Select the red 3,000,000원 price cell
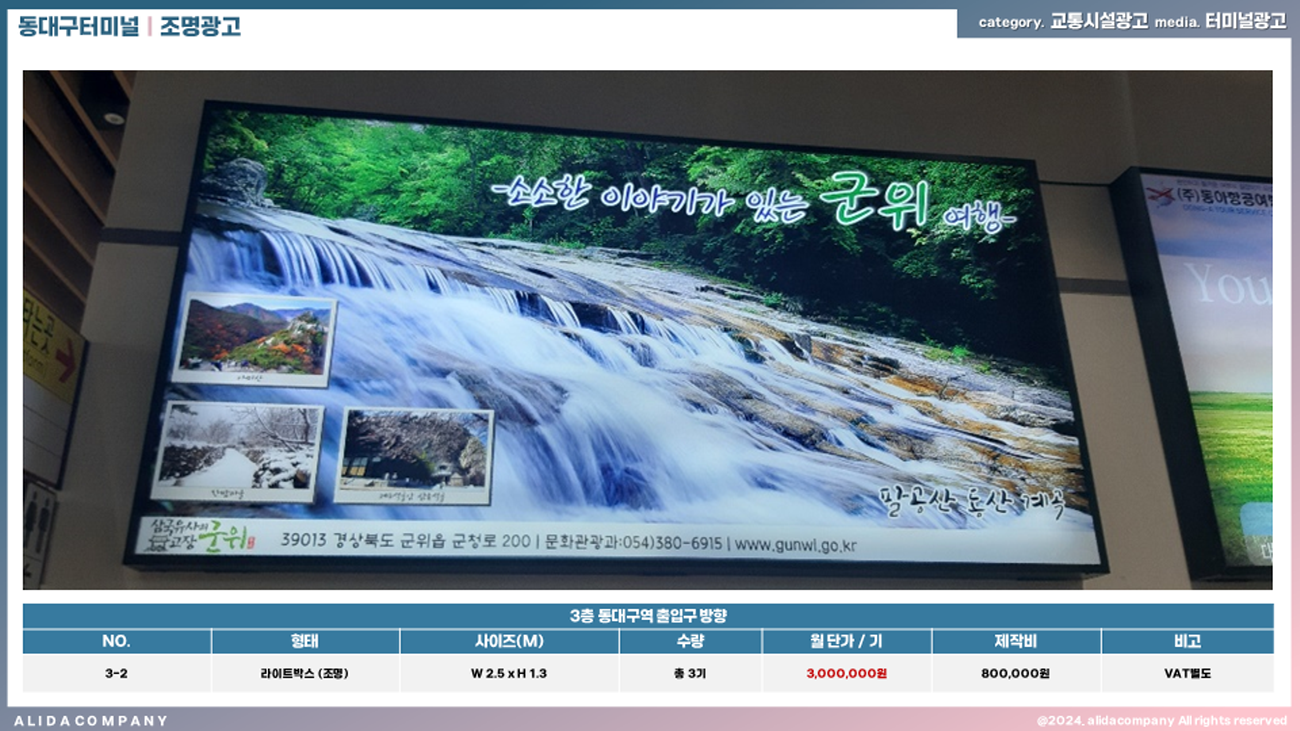The width and height of the screenshot is (1300, 731). (x=846, y=673)
